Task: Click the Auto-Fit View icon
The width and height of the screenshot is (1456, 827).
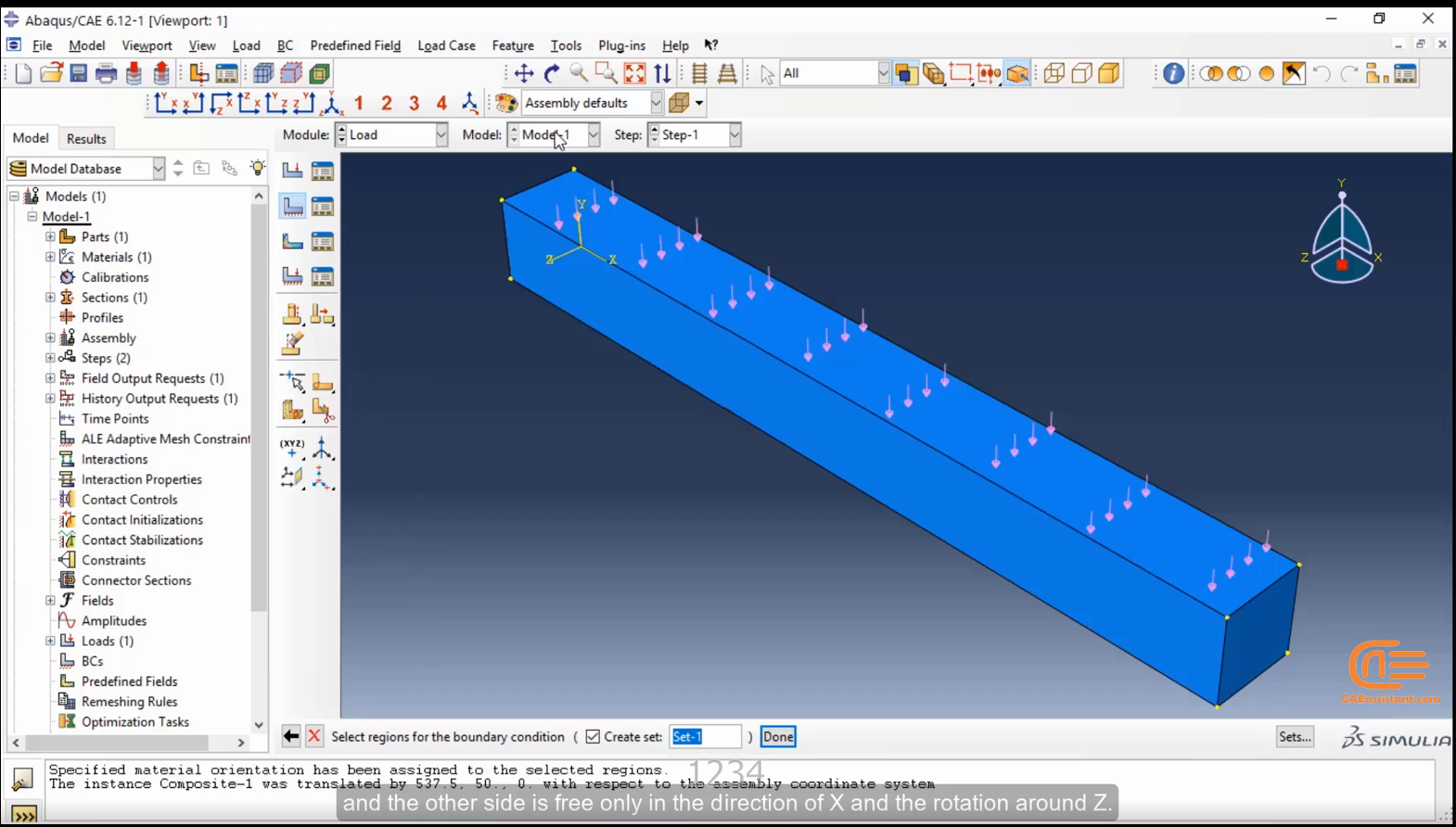Action: (x=634, y=73)
